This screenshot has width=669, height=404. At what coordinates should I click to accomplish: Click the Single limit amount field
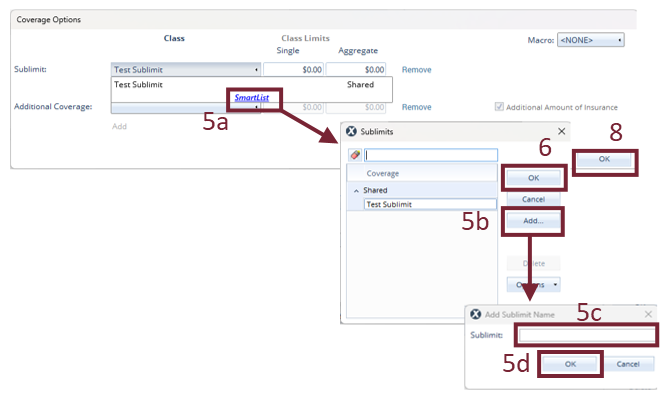[295, 70]
